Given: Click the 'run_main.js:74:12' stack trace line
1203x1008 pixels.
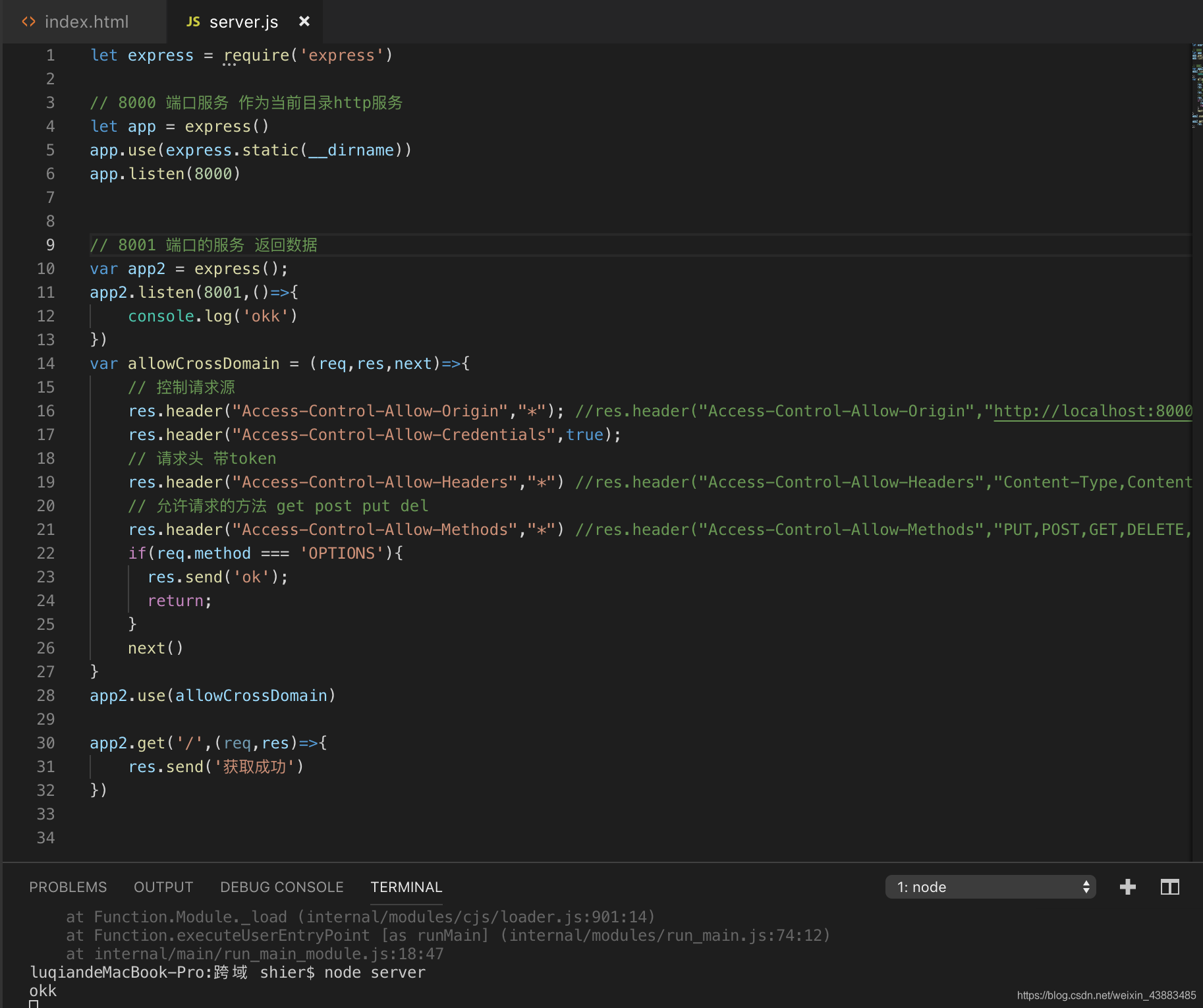Looking at the screenshot, I should 448,936.
